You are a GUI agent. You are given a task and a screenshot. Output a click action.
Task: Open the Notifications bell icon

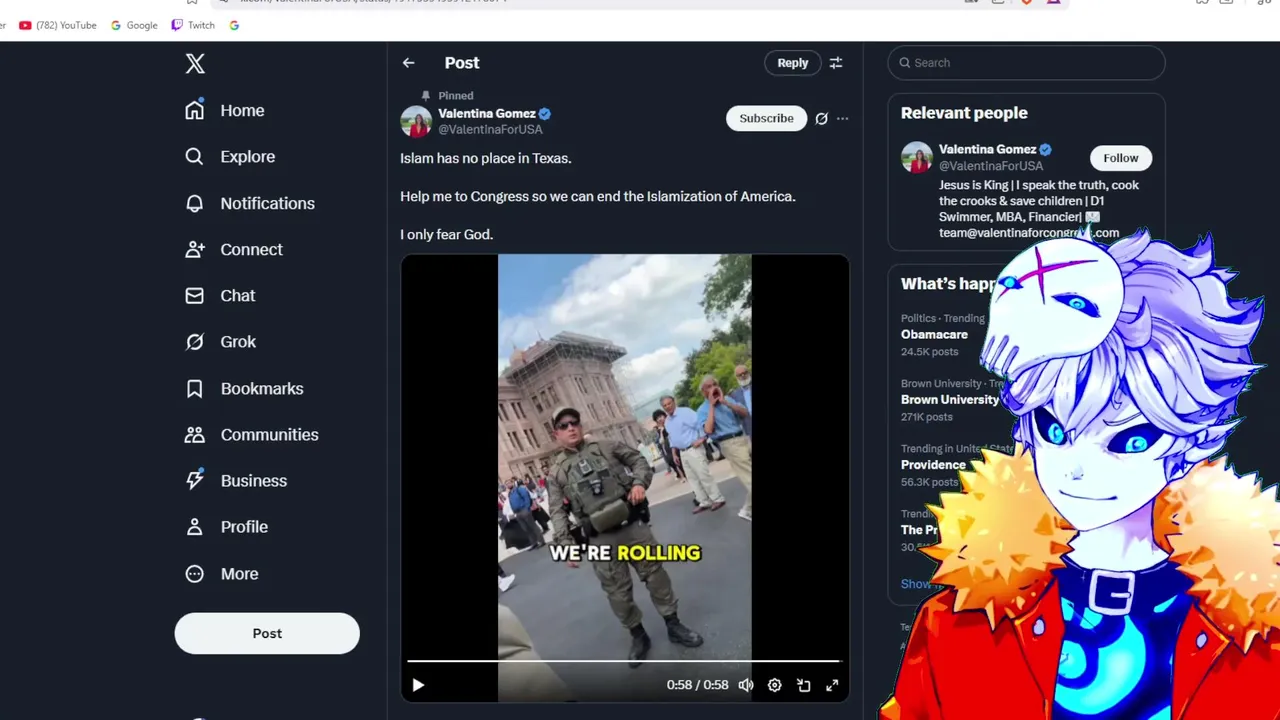click(194, 203)
